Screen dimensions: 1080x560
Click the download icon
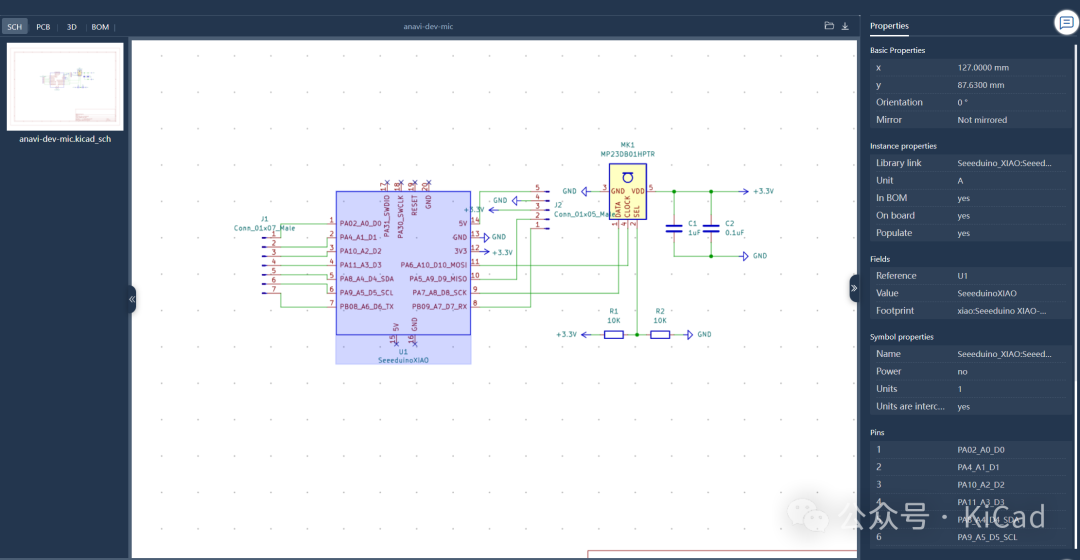coord(845,26)
